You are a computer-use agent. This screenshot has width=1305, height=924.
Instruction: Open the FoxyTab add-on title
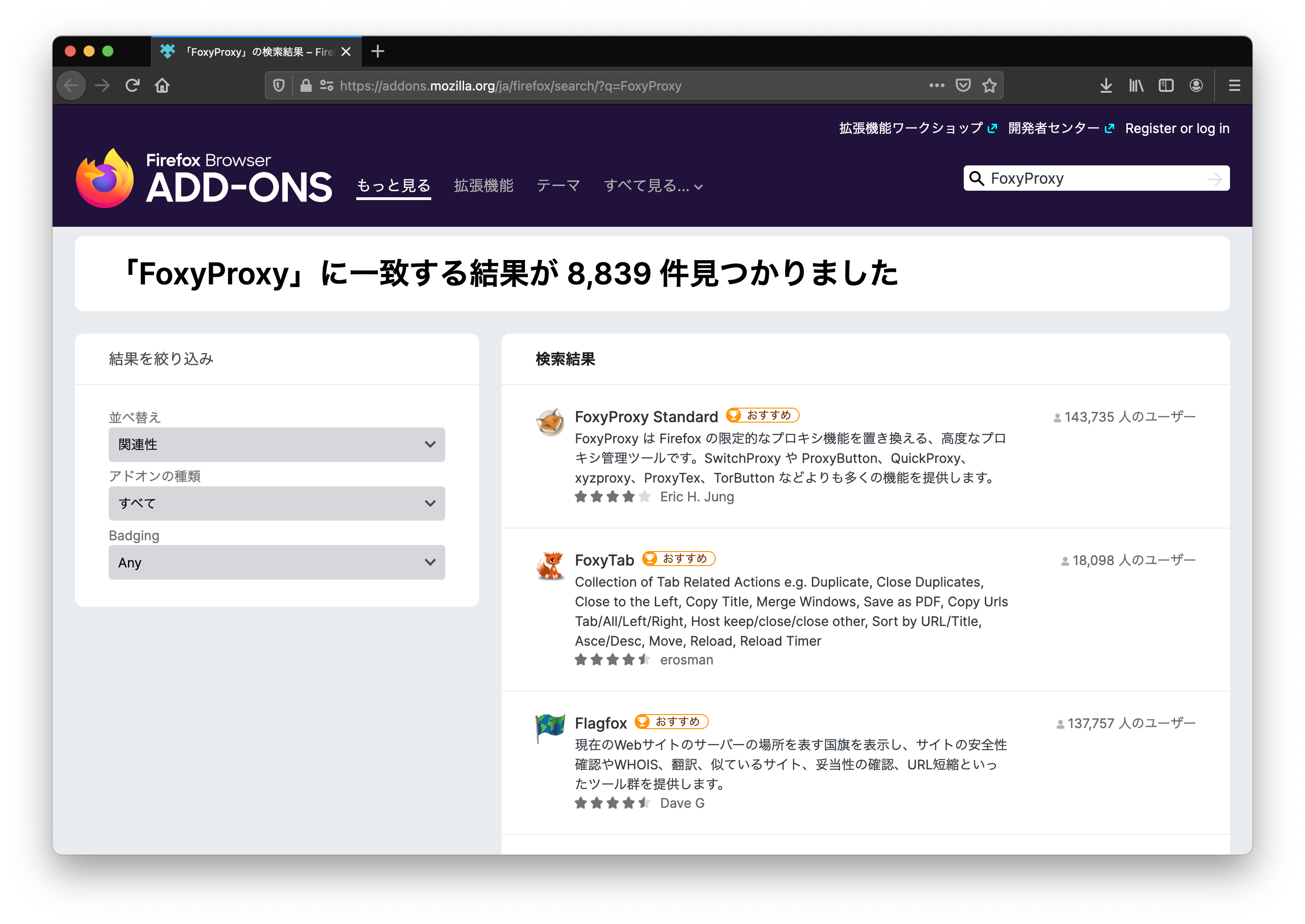604,560
